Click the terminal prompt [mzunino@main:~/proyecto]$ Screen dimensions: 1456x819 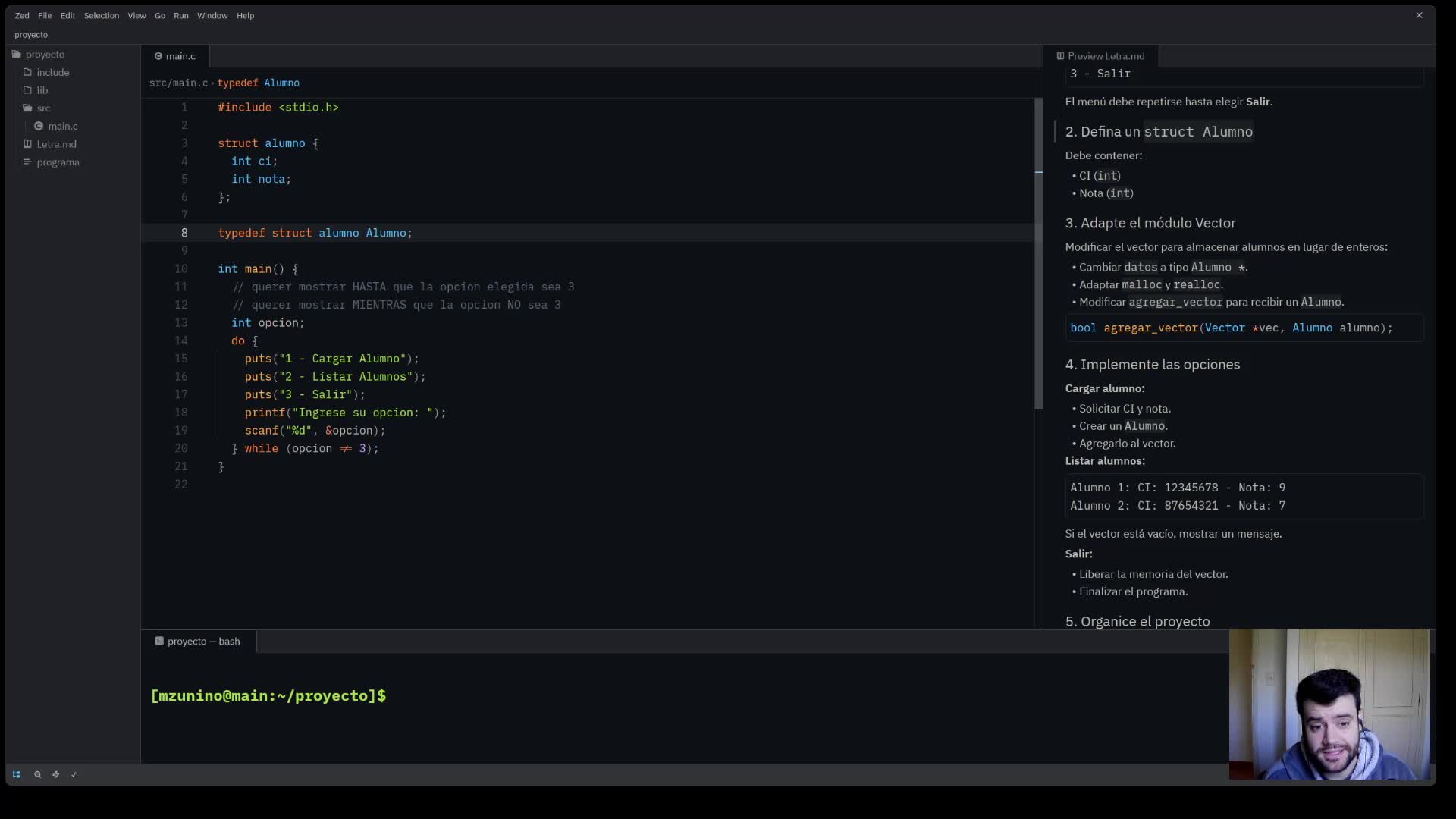[268, 695]
